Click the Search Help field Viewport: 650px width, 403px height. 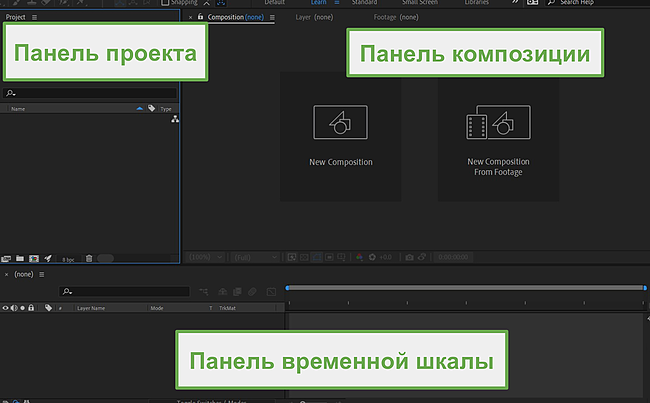(x=595, y=2)
